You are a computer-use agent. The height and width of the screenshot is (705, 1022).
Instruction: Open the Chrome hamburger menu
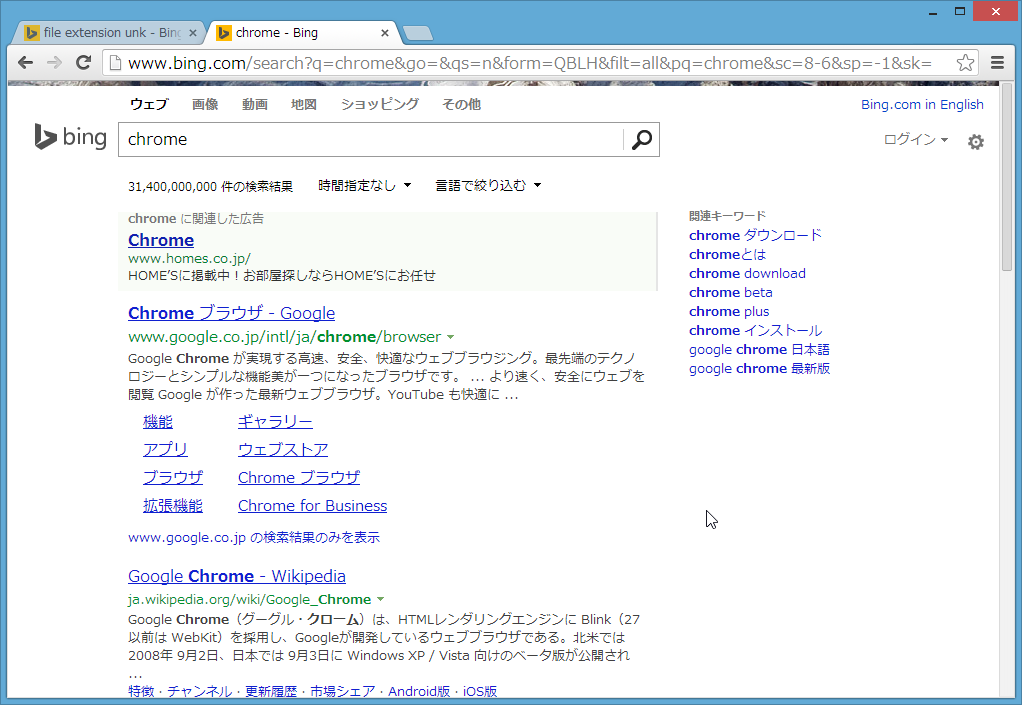tap(997, 63)
